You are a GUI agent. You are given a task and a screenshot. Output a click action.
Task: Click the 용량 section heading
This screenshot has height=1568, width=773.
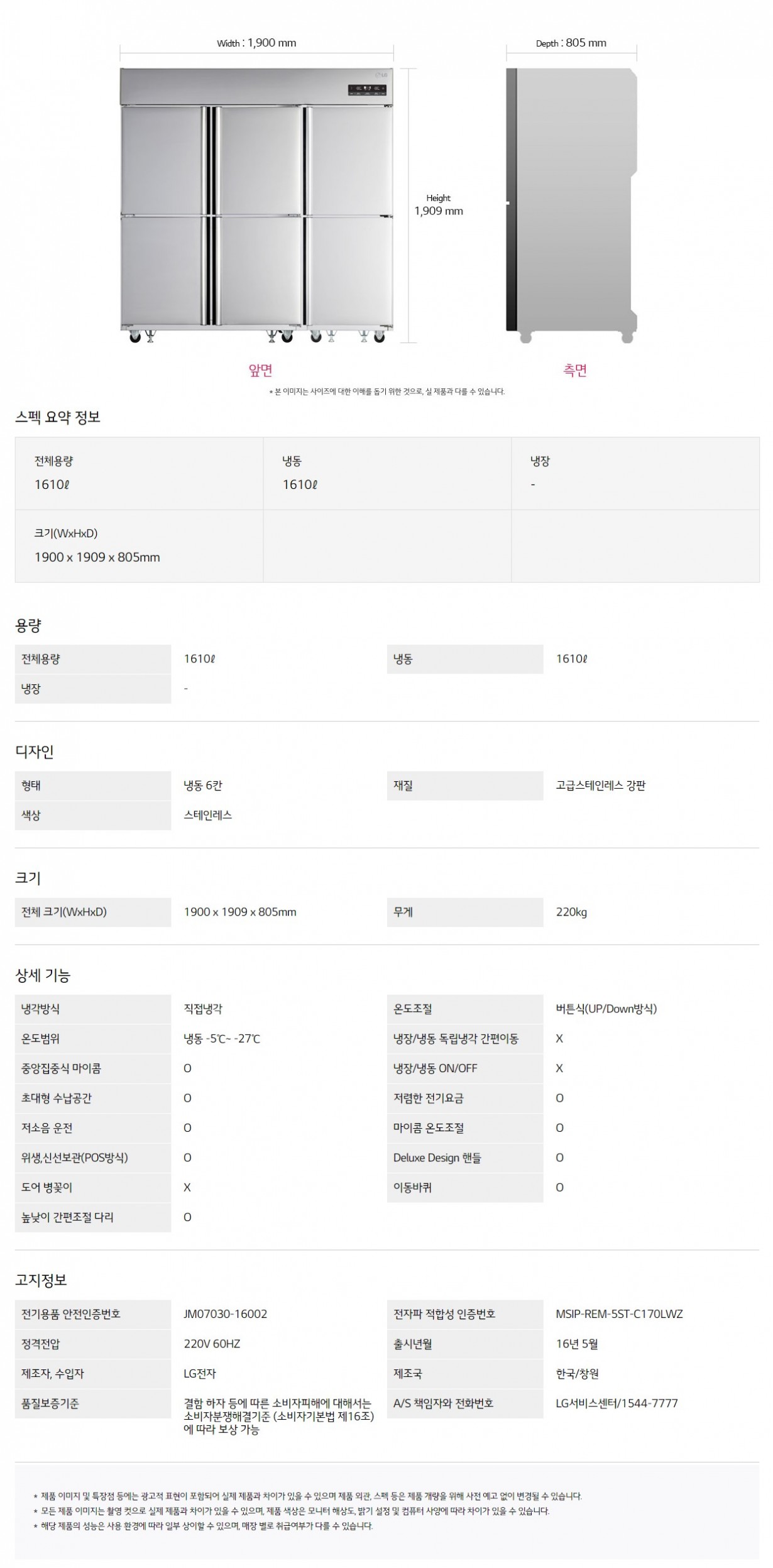coord(28,625)
